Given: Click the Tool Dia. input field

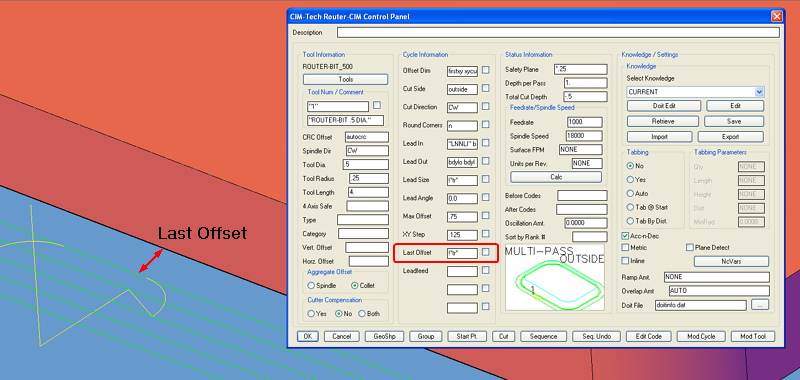Looking at the screenshot, I should [x=366, y=165].
